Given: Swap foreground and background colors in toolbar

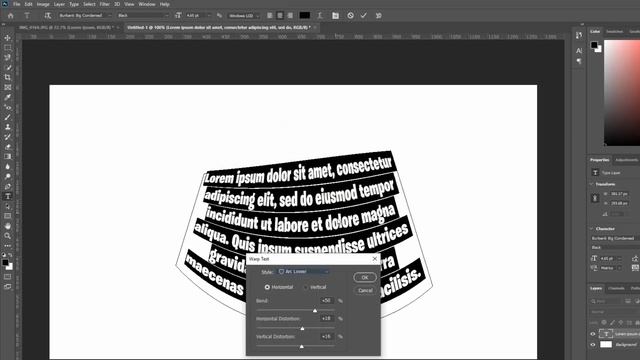Looking at the screenshot, I should [x=11, y=255].
